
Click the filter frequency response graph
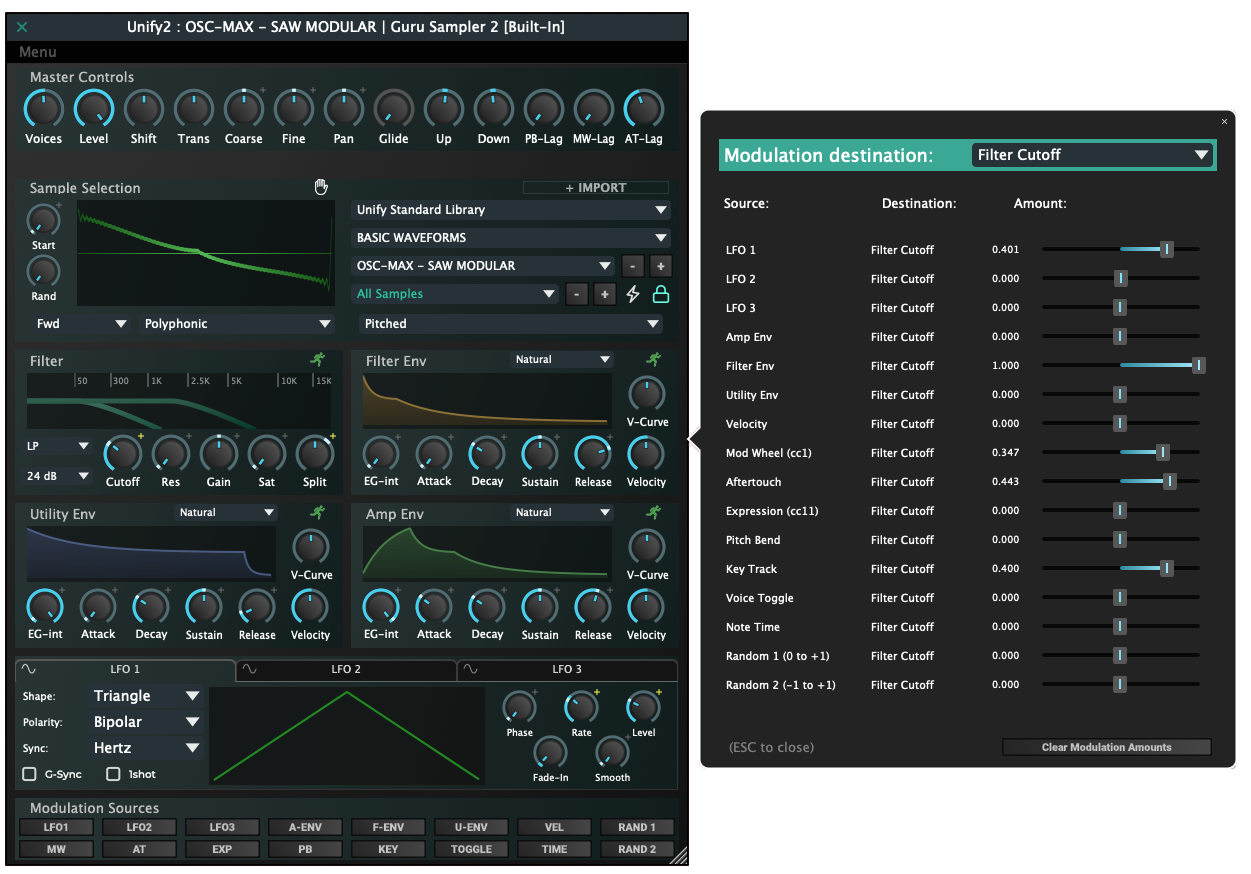(x=179, y=403)
